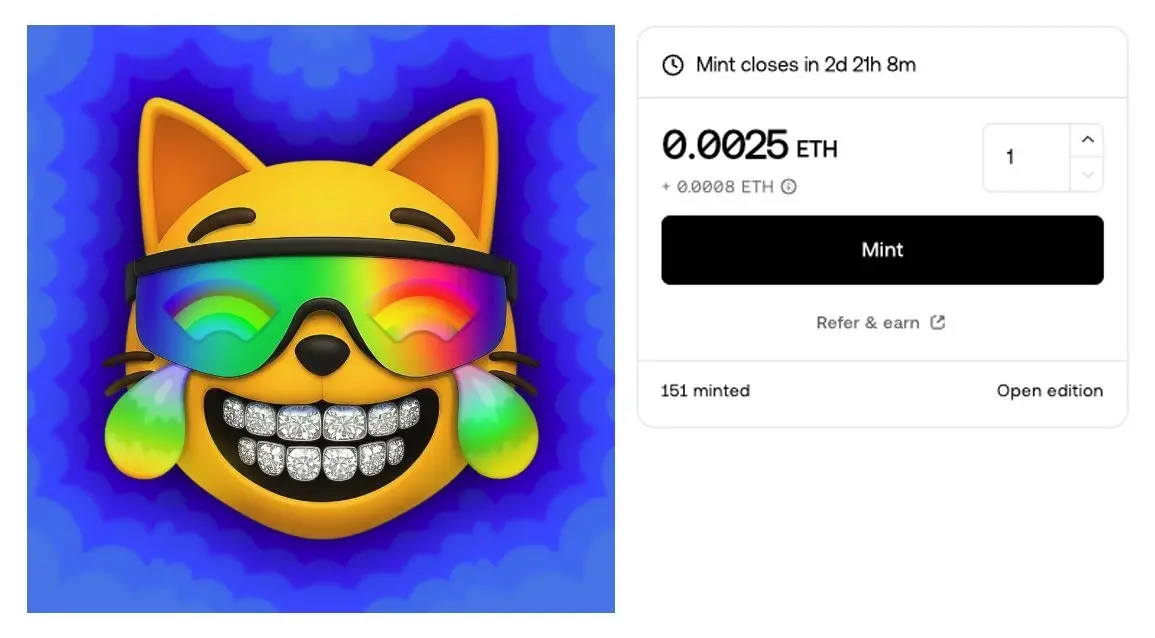The width and height of the screenshot is (1155, 638).
Task: Click the clock icon beside mint countdown
Action: (673, 65)
